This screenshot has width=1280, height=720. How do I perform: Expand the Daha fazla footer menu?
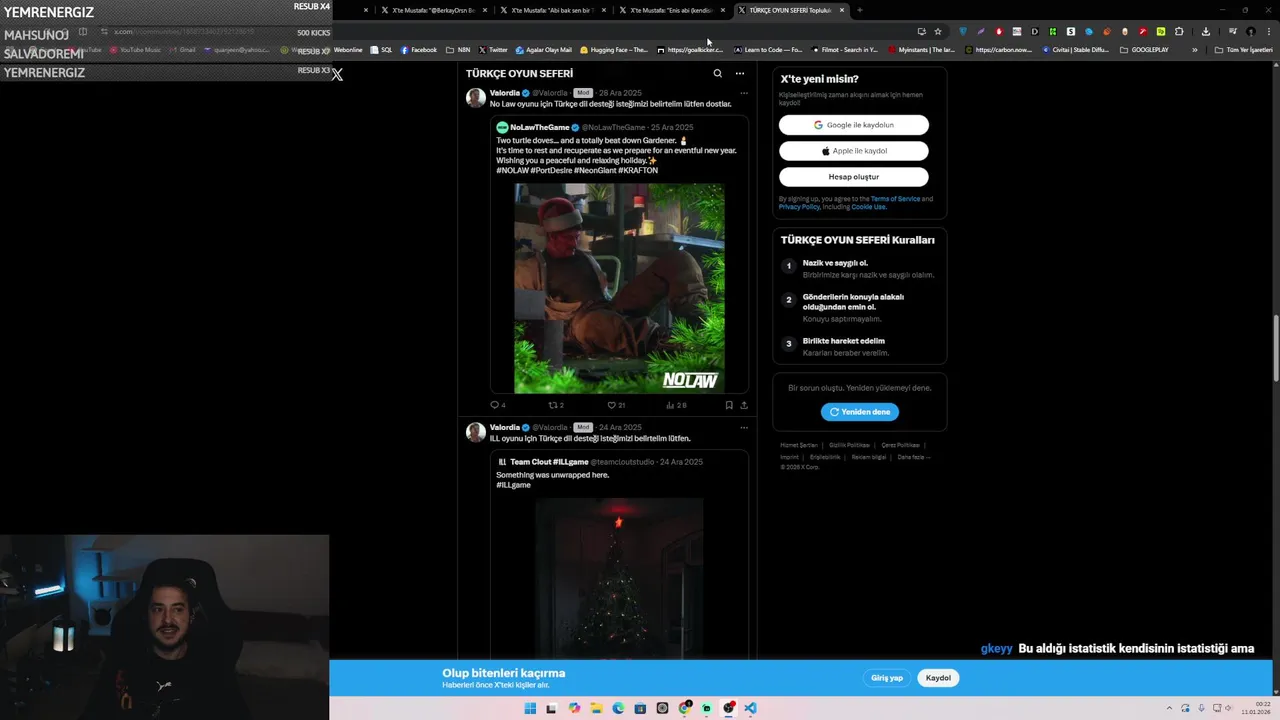(914, 457)
